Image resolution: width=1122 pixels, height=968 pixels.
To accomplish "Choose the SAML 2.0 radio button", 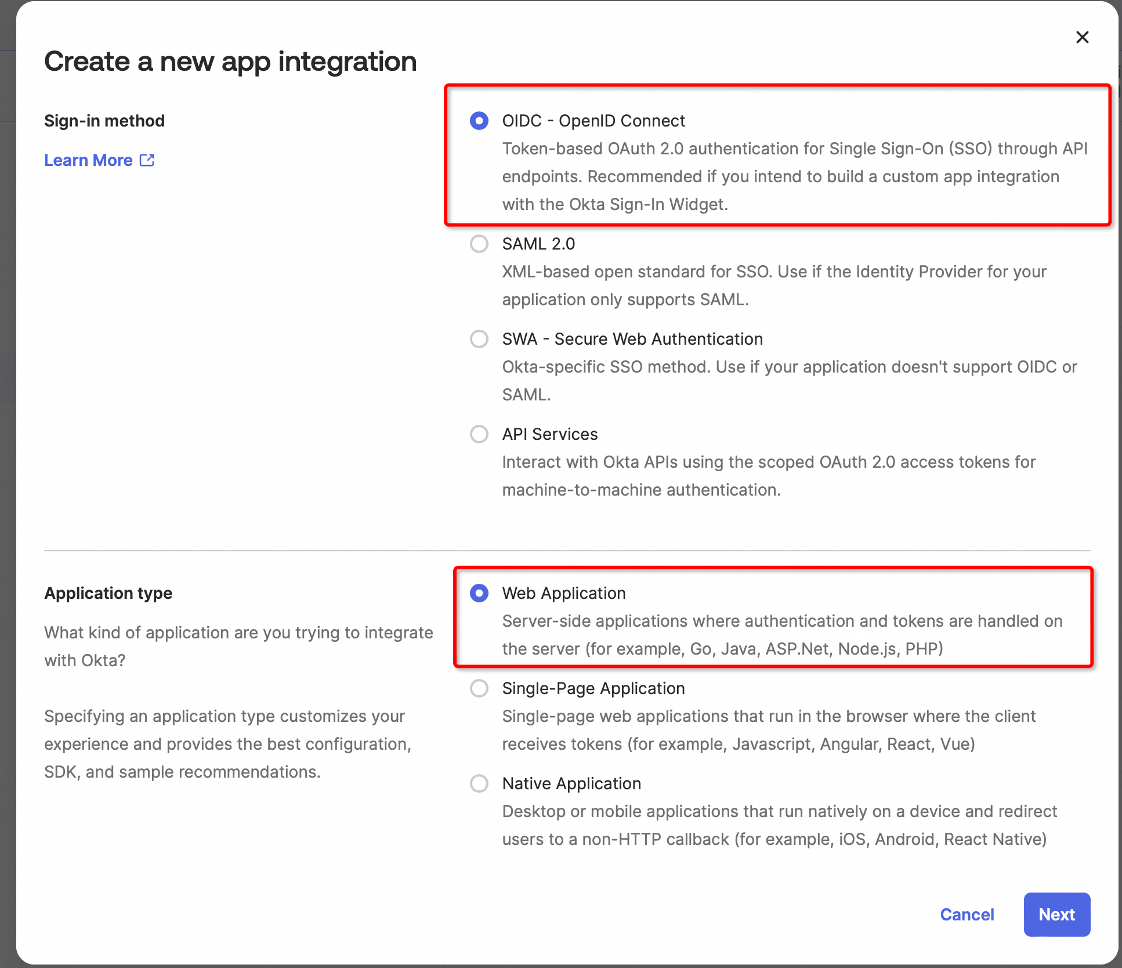I will [479, 244].
